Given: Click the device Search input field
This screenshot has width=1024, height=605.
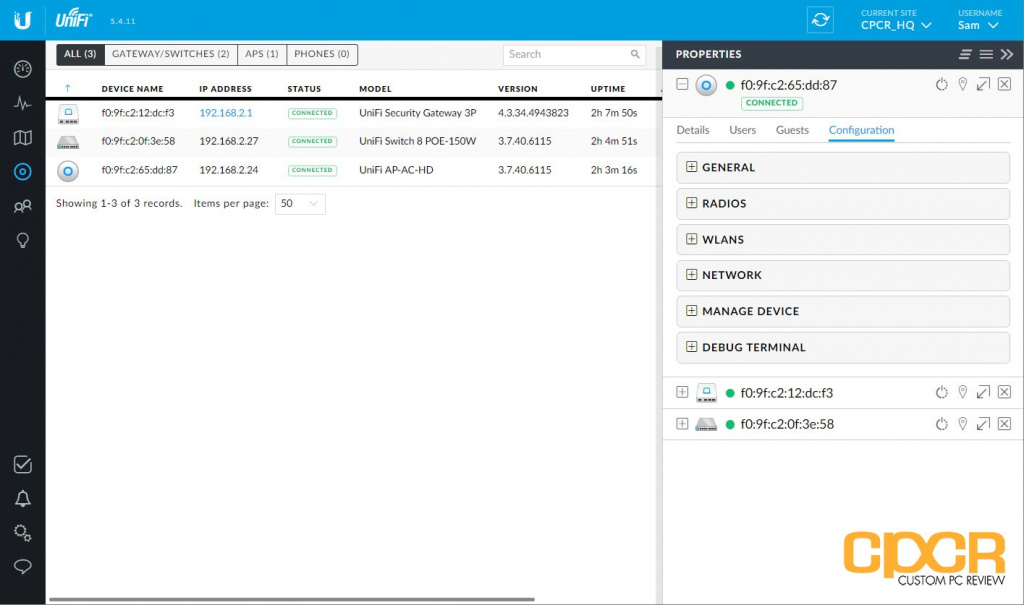Looking at the screenshot, I should tap(566, 54).
